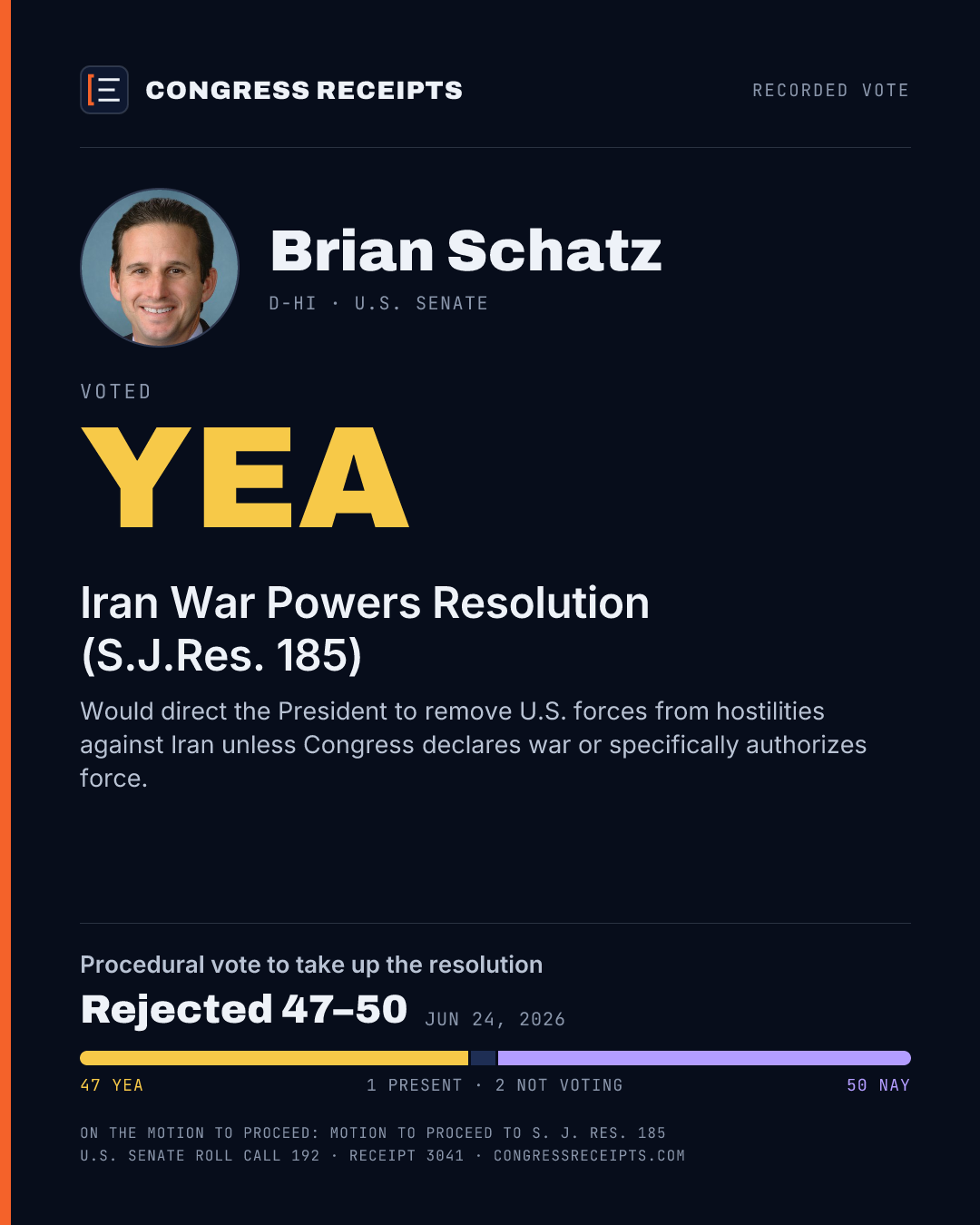Click the Procedural vote to take up heading
Viewport: 980px width, 1225px height.
pos(311,965)
